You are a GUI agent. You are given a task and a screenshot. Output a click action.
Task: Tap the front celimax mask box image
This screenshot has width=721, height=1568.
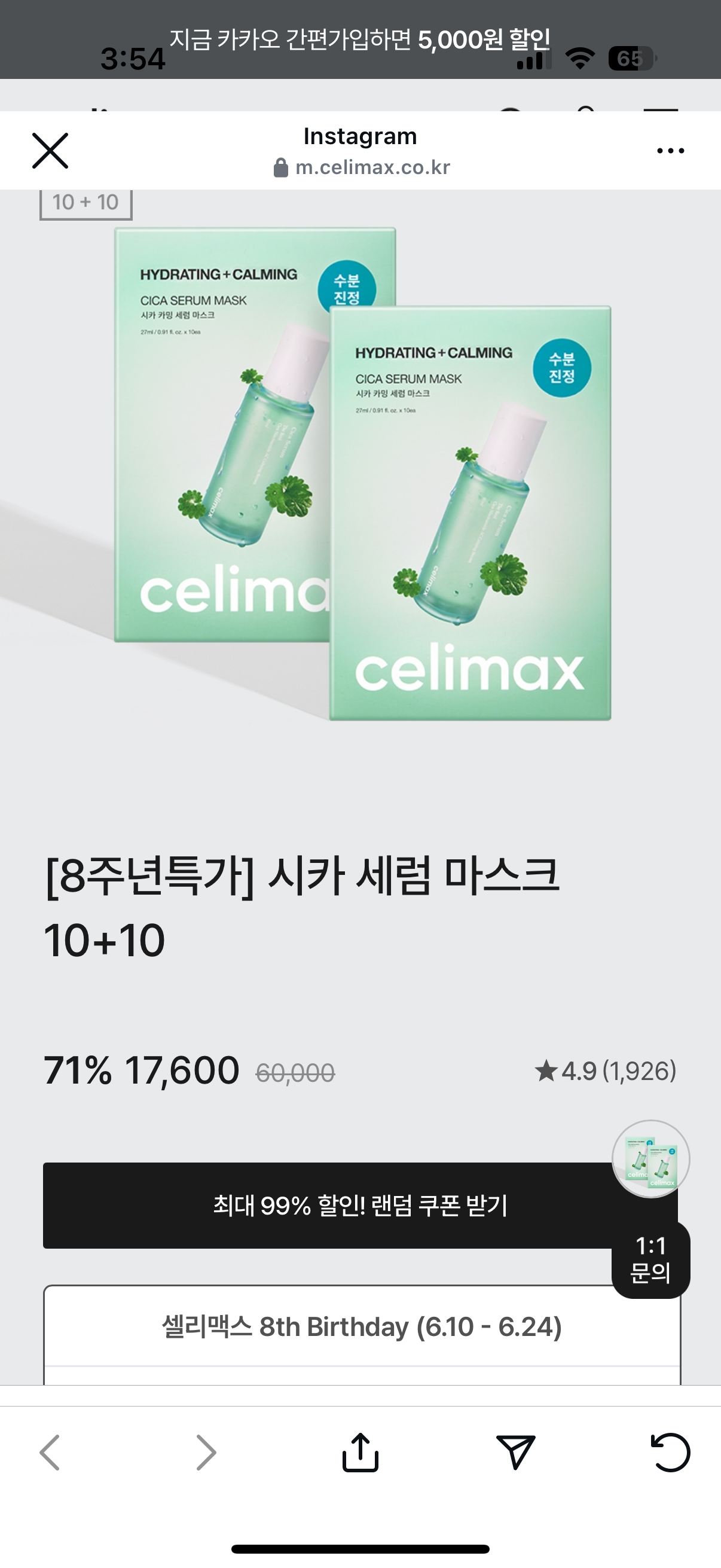coord(470,513)
